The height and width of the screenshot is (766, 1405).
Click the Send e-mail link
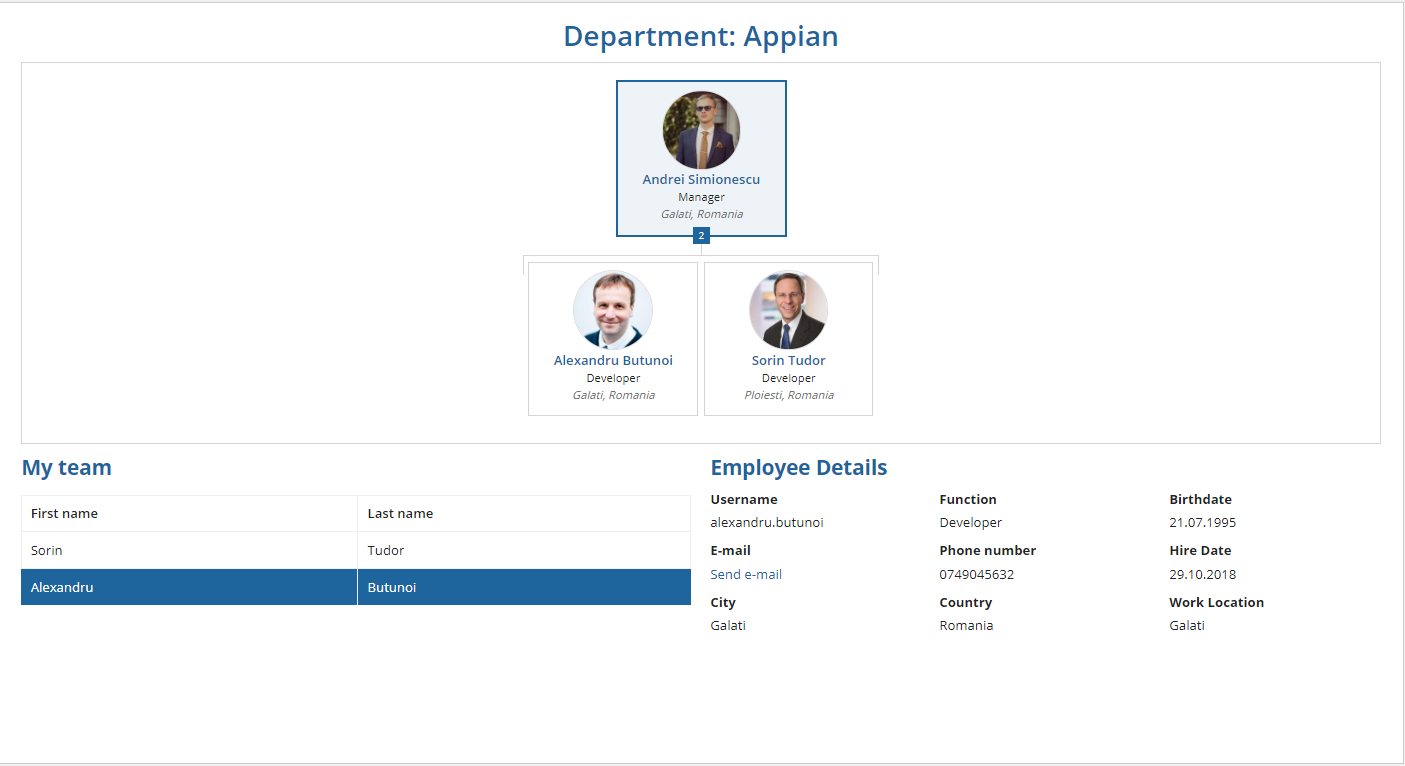[746, 575]
